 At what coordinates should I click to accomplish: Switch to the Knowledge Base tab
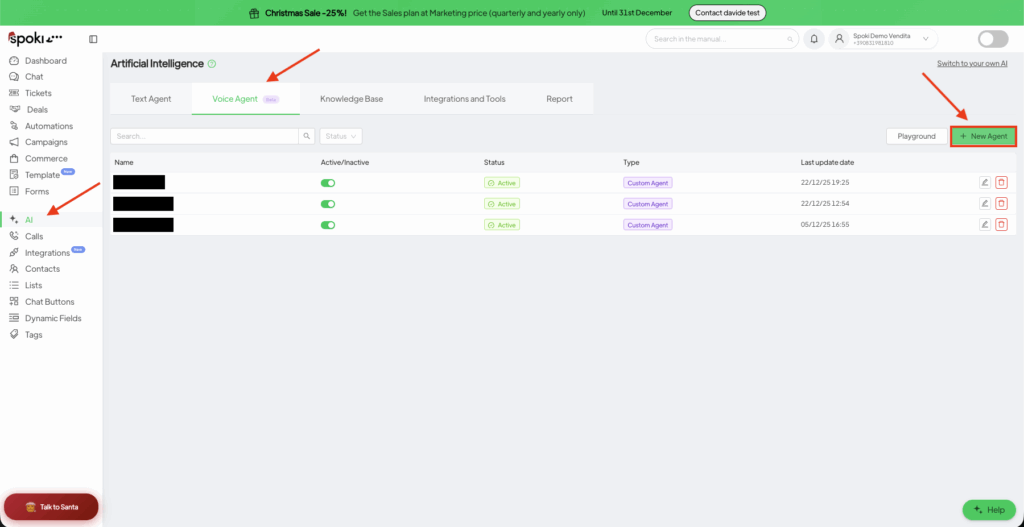click(x=351, y=99)
